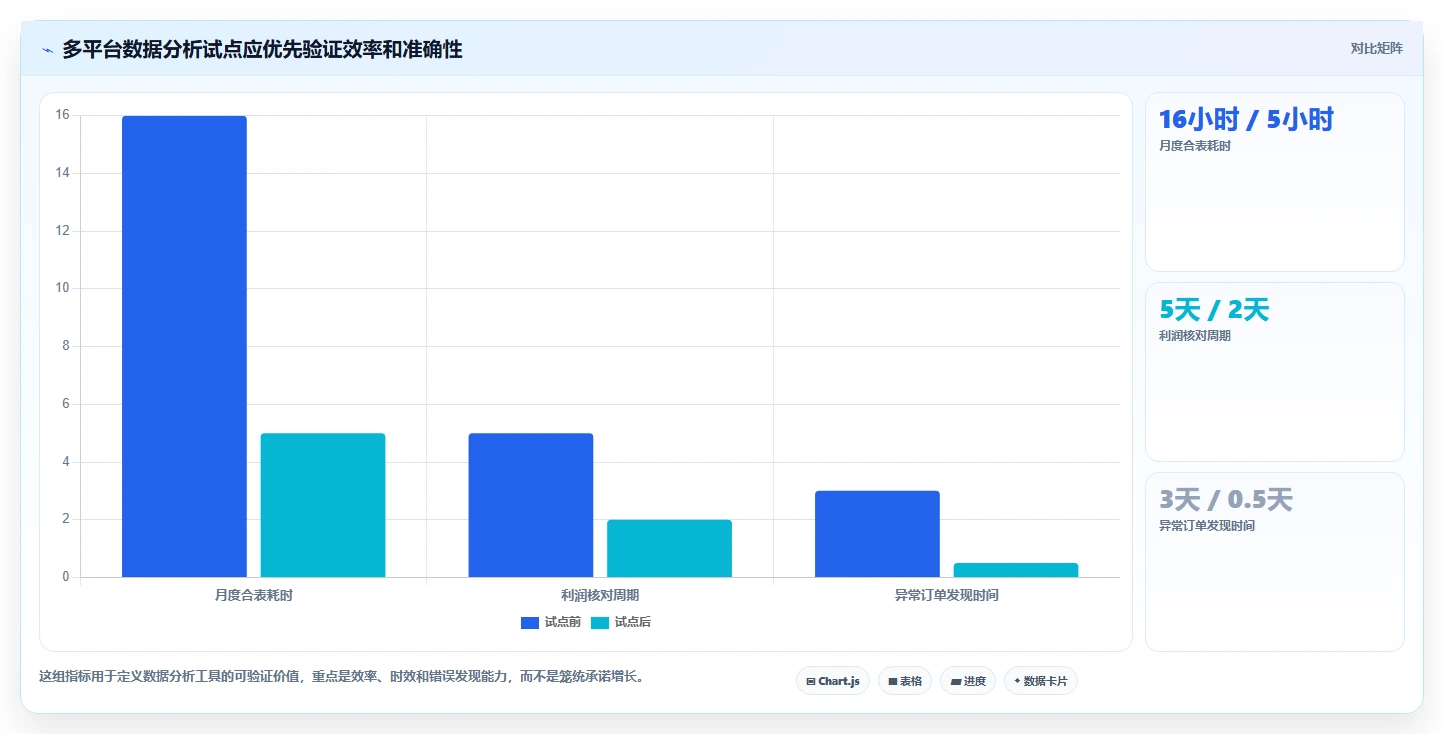Click the 异常订单发现时间 caption in the card
The width and height of the screenshot is (1444, 734).
point(1207,526)
